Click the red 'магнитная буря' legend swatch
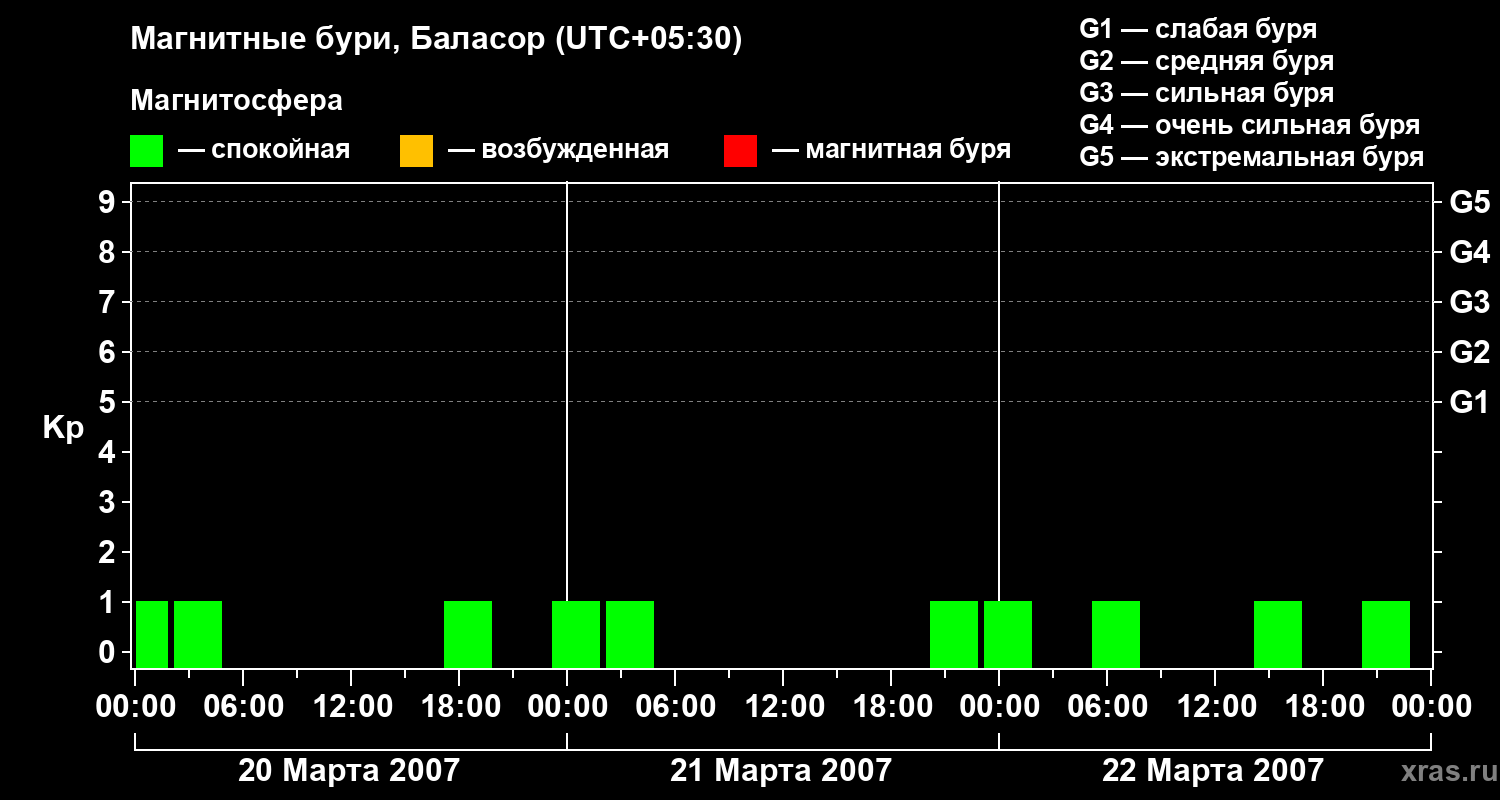This screenshot has height=800, width=1500. [x=740, y=151]
